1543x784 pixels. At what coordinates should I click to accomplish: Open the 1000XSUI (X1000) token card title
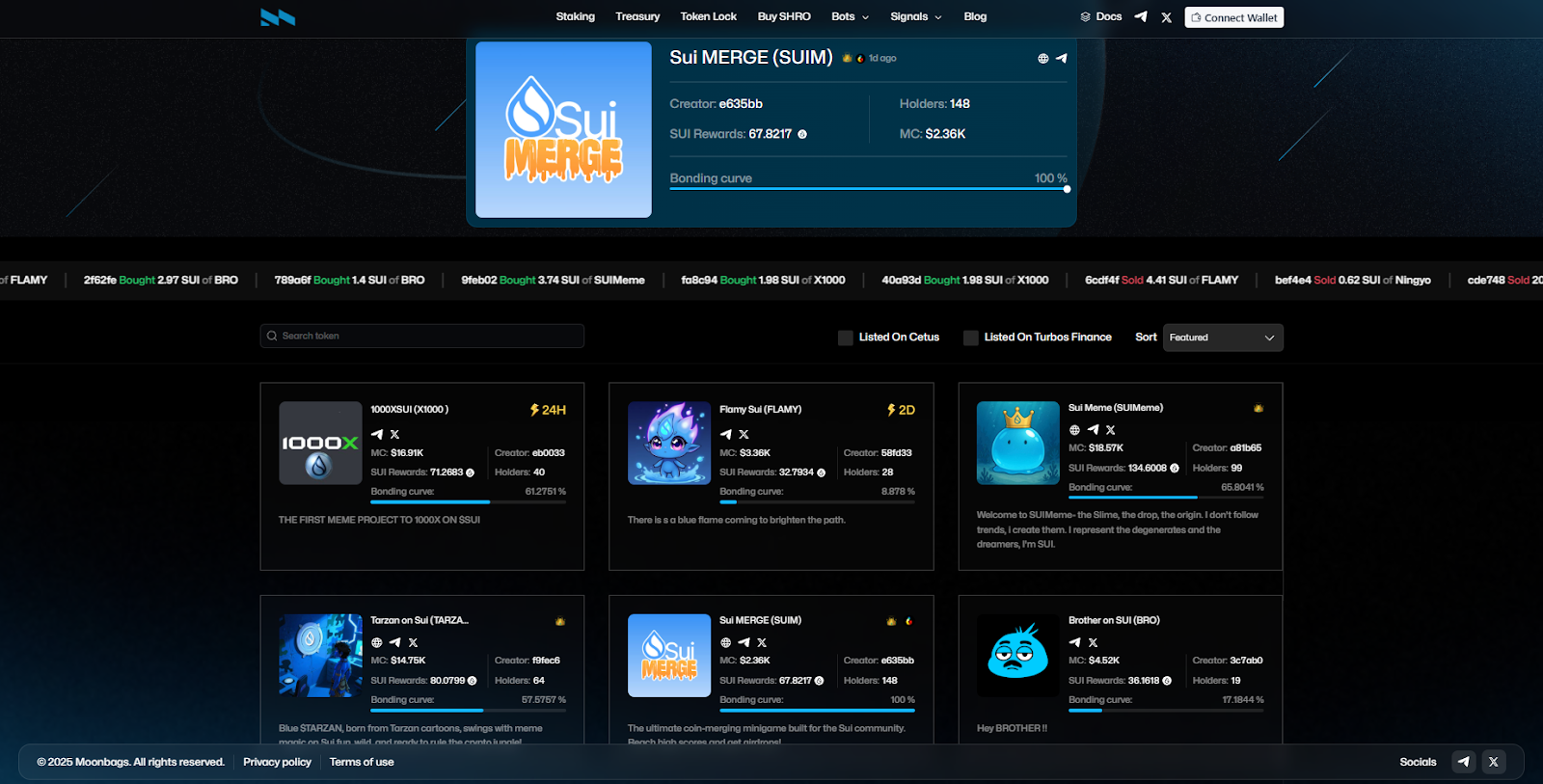[x=410, y=410]
